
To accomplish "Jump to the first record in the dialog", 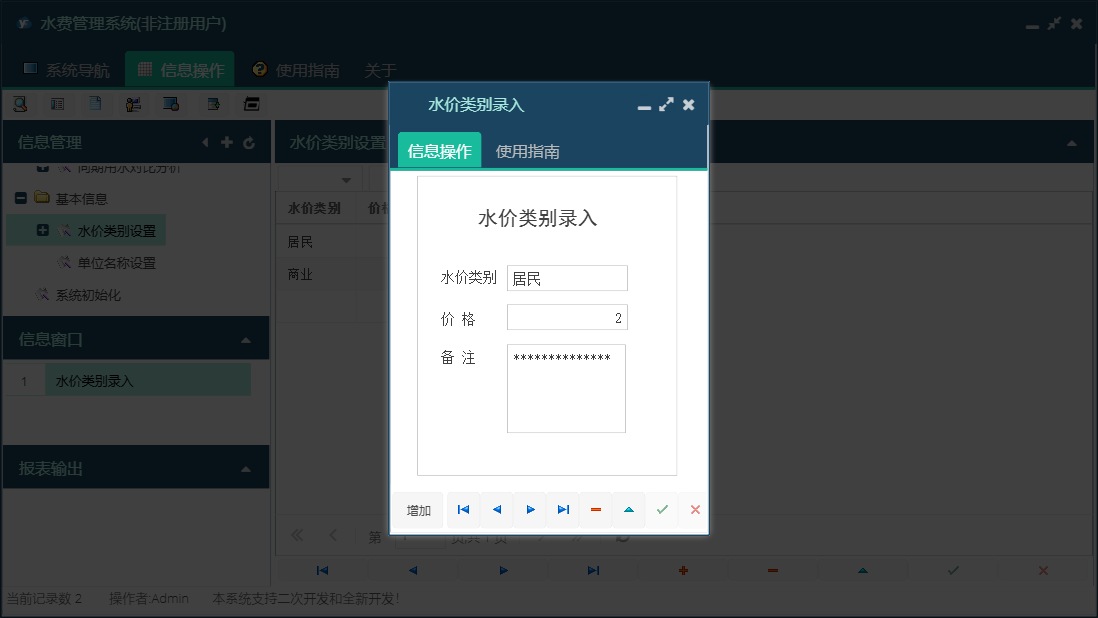I will click(x=463, y=510).
